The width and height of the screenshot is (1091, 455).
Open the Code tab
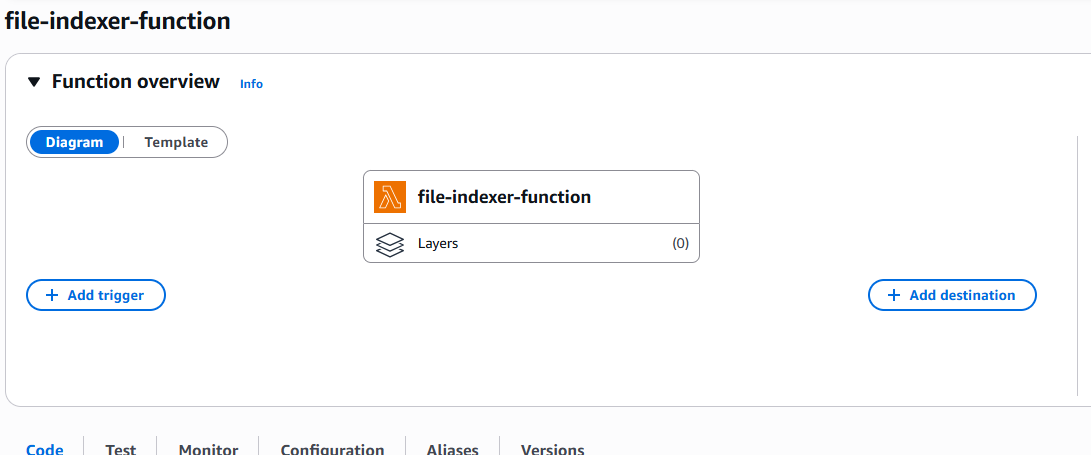click(44, 449)
